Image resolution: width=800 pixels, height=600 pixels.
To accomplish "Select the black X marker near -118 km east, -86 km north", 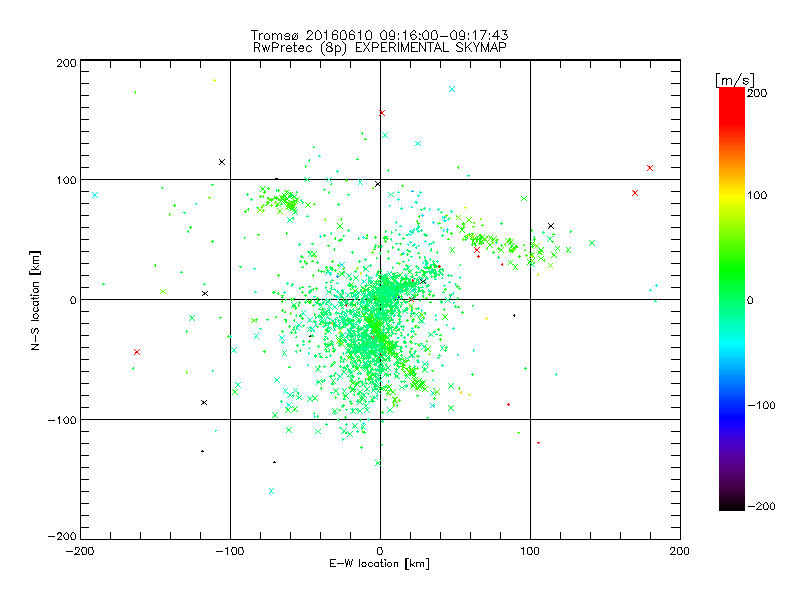I will point(204,403).
